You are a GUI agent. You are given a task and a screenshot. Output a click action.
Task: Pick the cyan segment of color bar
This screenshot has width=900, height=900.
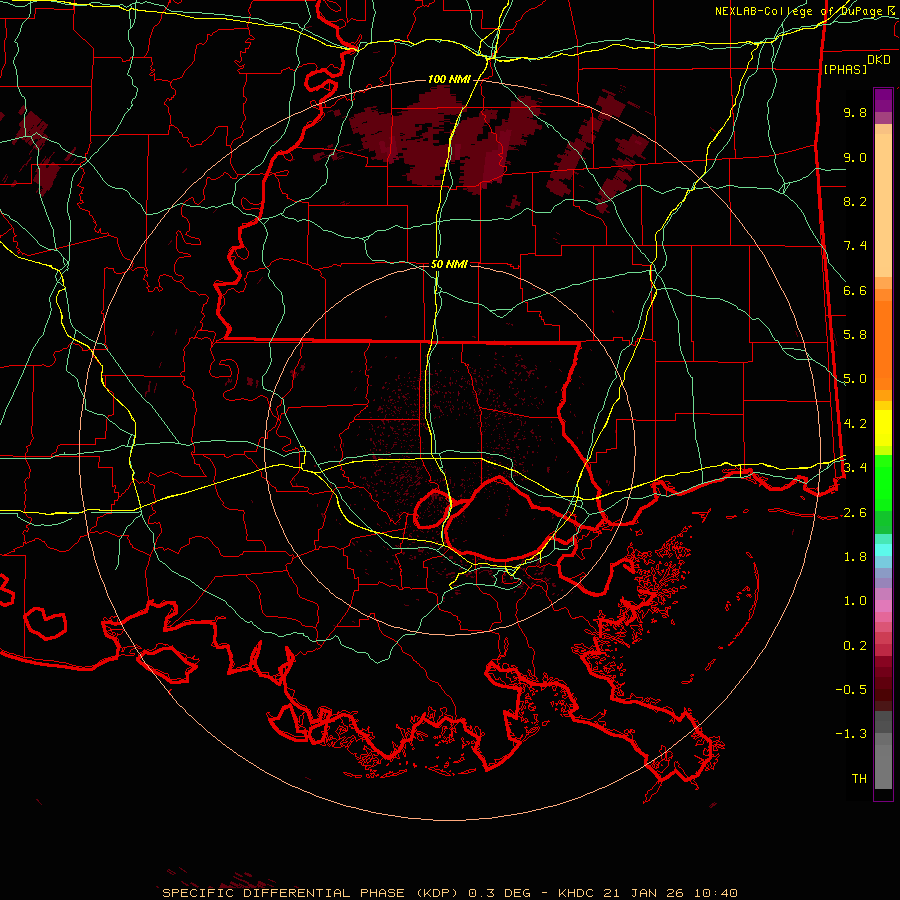click(x=883, y=550)
